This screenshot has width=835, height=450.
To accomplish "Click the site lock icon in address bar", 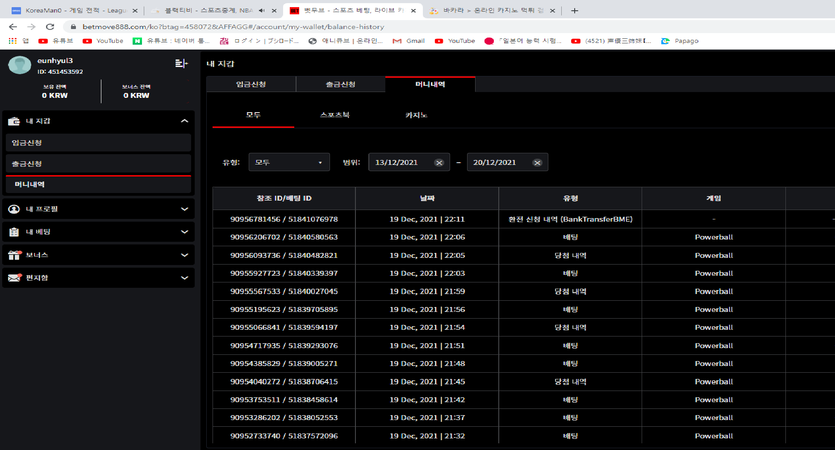I will (73, 27).
